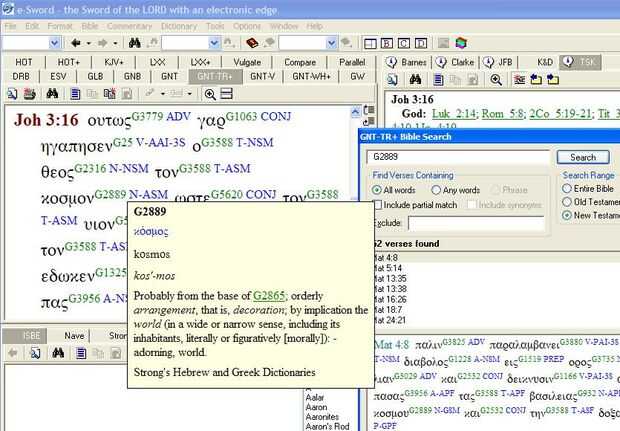Click the main toolbar Forward arrow icon

(102, 43)
